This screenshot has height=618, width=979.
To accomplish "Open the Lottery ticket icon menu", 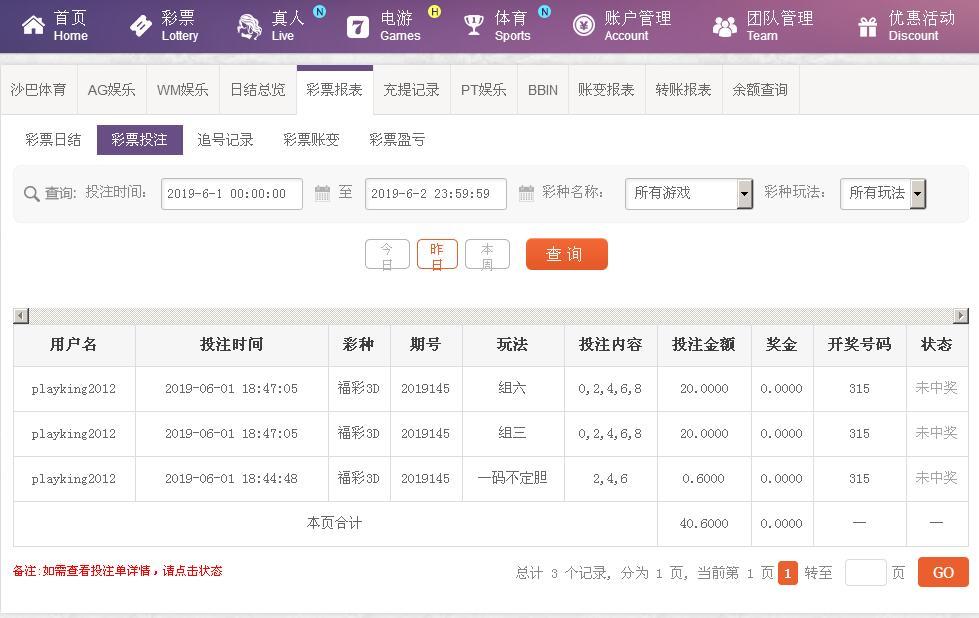I will (x=141, y=26).
